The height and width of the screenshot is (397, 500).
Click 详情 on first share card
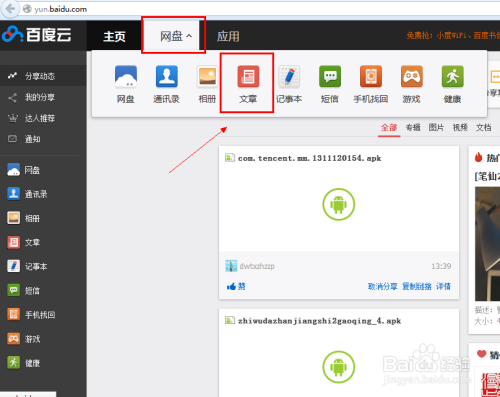(443, 286)
